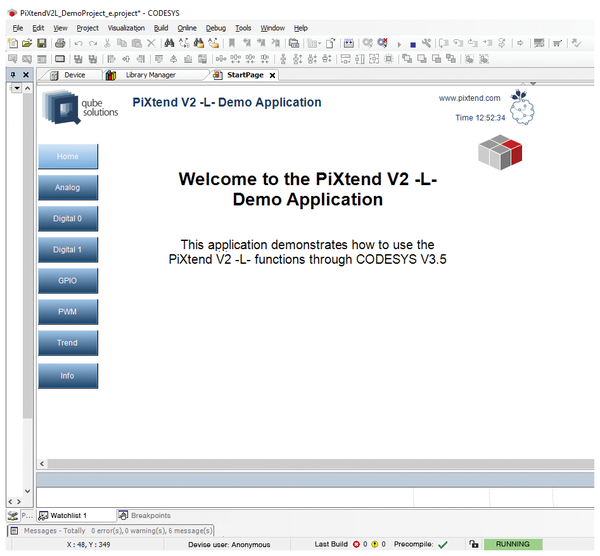Image resolution: width=600 pixels, height=556 pixels.
Task: Click the Login gear icon in toolbar
Action: 368,44
